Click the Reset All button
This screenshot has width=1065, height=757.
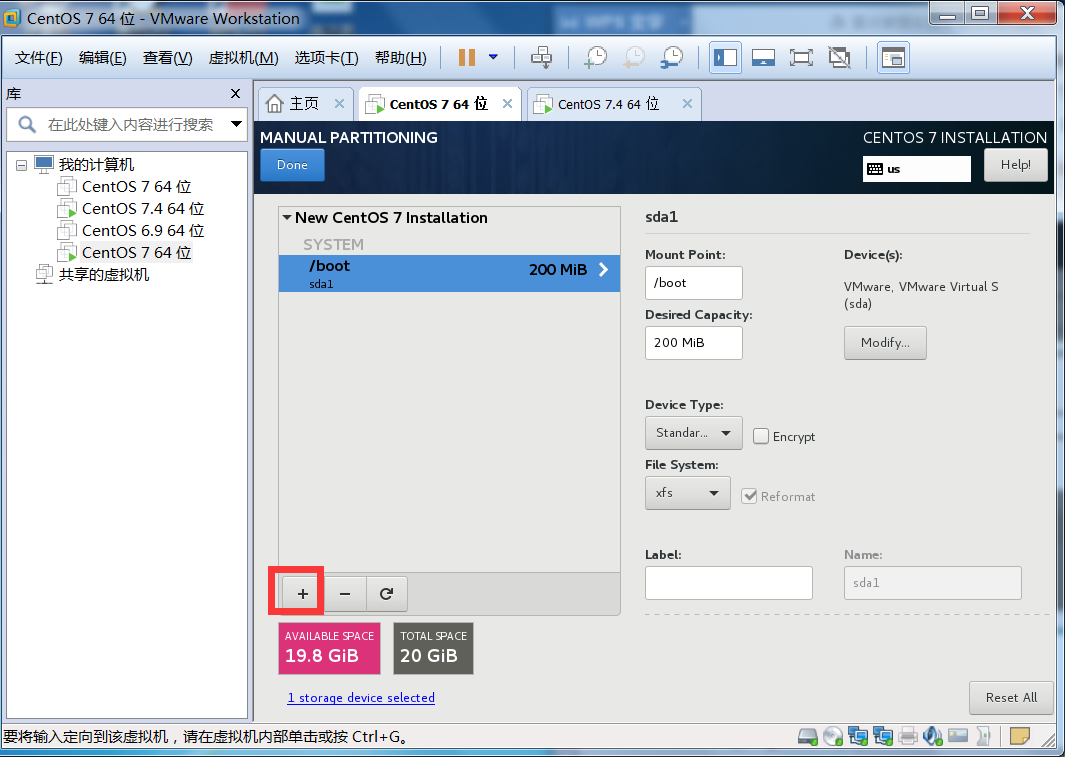(x=1011, y=698)
